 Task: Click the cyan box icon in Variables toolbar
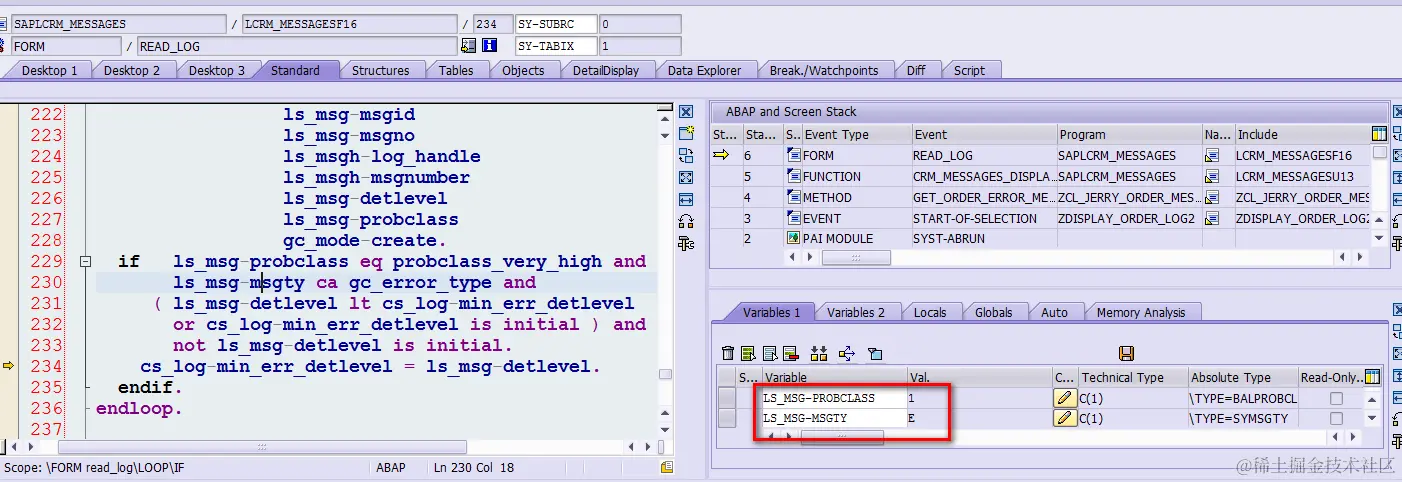point(875,353)
